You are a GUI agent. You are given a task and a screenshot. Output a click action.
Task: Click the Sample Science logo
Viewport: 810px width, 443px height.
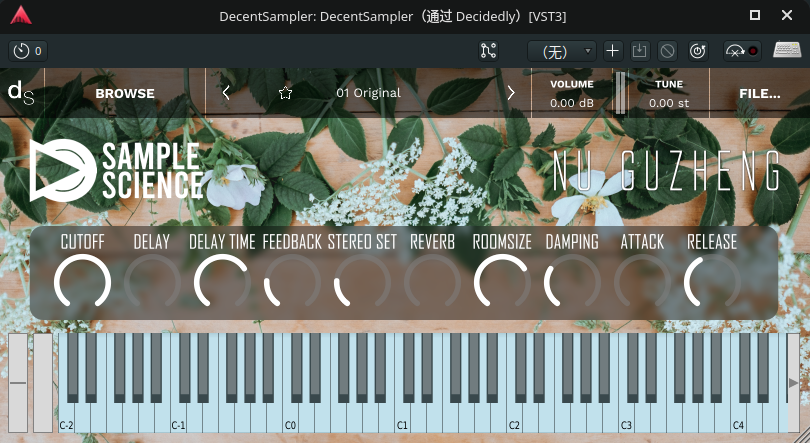(116, 170)
